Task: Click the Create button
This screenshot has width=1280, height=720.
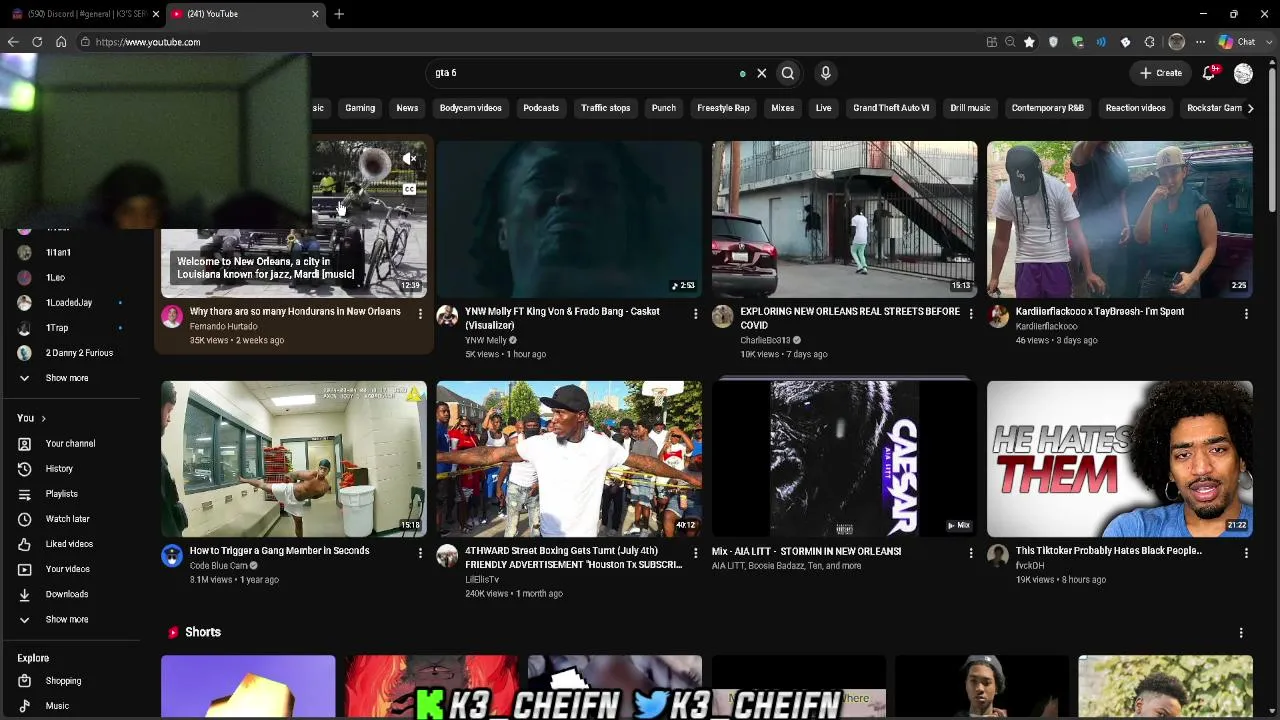Action: coord(1161,73)
